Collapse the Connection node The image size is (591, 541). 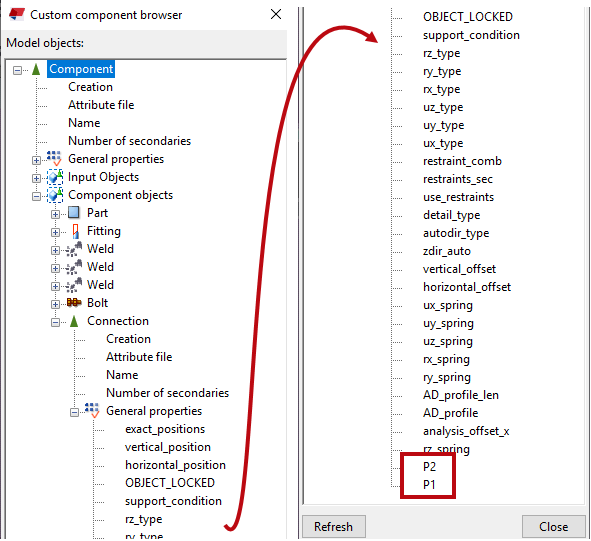coord(55,322)
